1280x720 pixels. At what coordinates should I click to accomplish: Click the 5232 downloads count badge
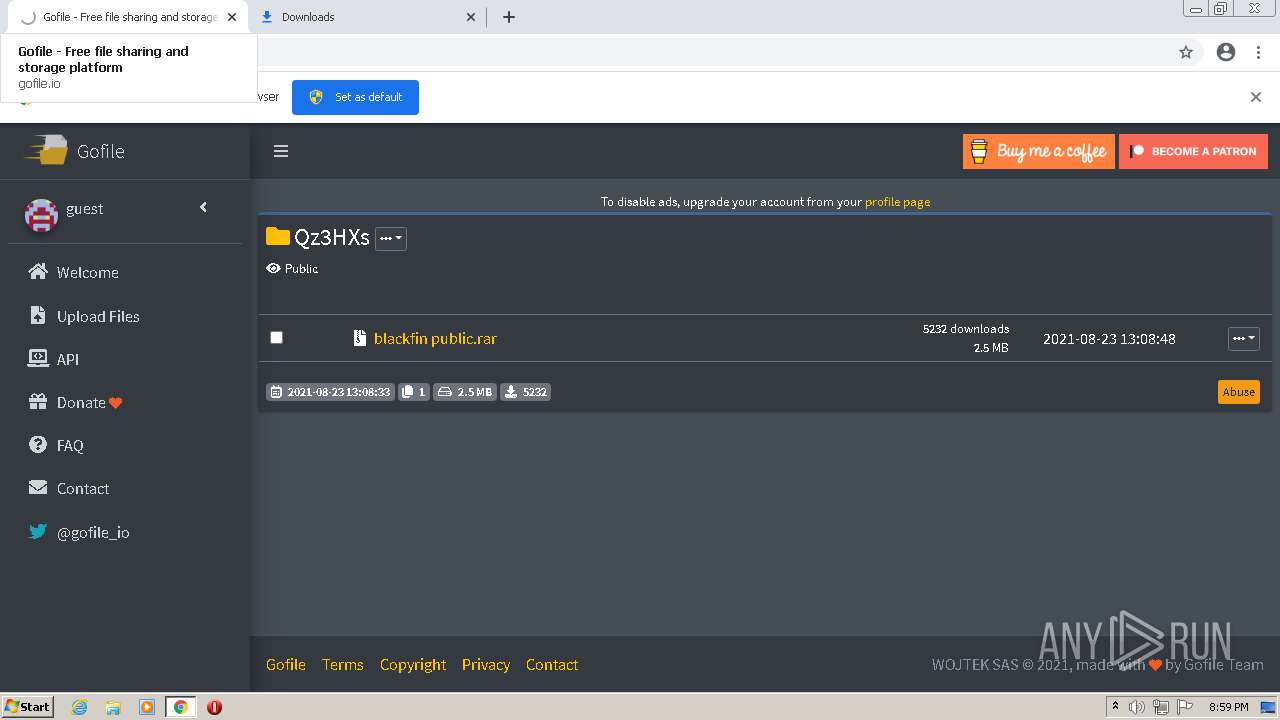(x=526, y=392)
